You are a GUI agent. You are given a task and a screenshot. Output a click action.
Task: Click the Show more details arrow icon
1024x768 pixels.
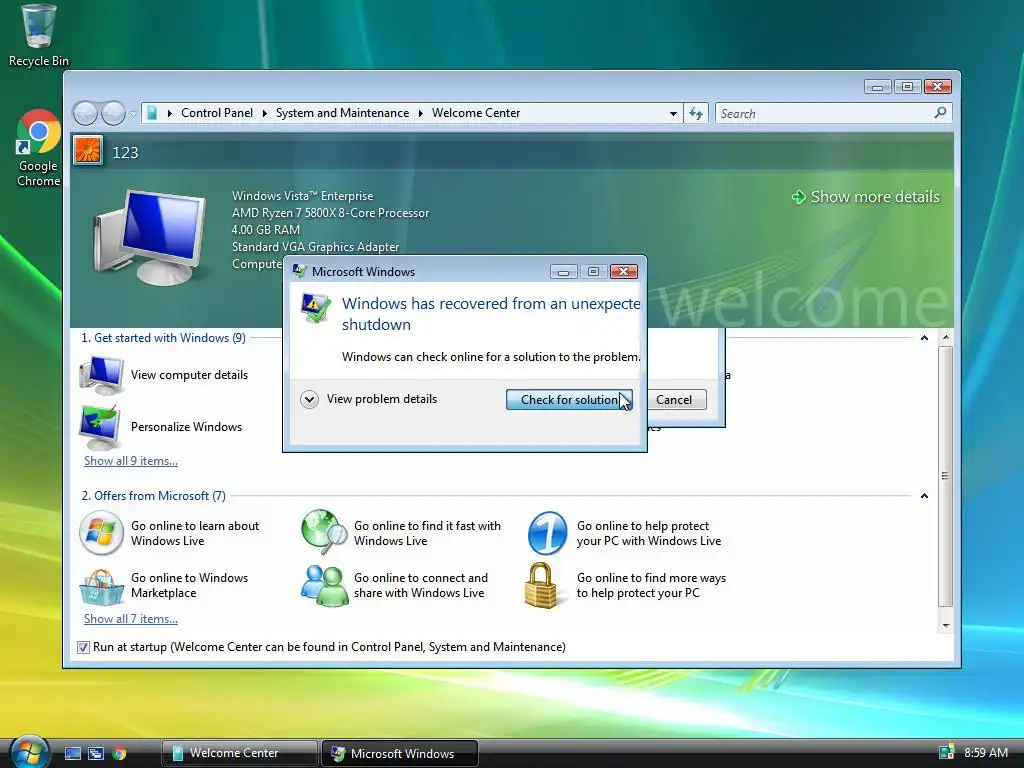(x=798, y=197)
